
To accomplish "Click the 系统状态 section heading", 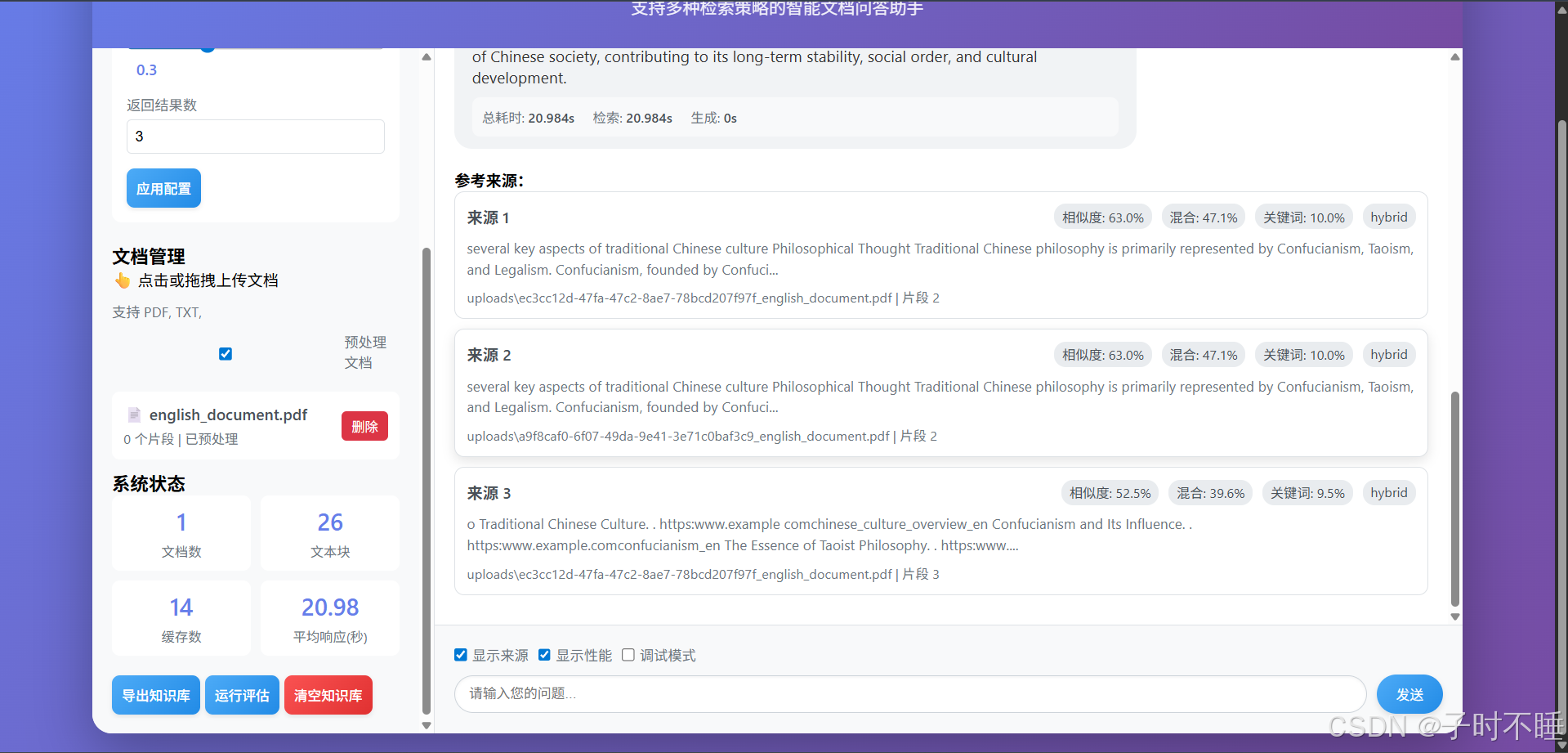I will tap(149, 484).
